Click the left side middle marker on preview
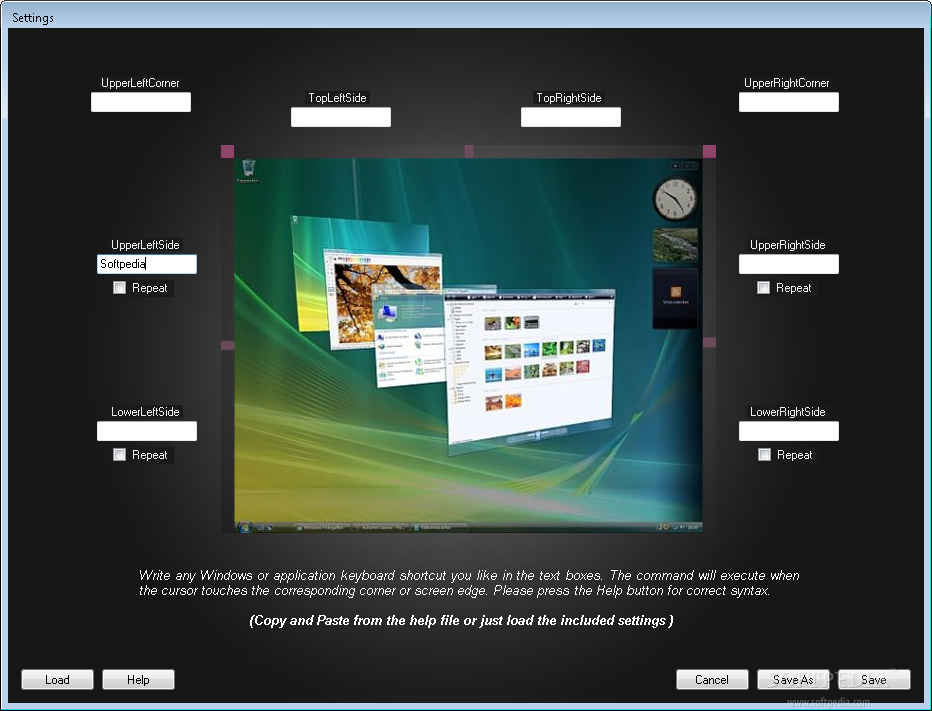 point(228,345)
